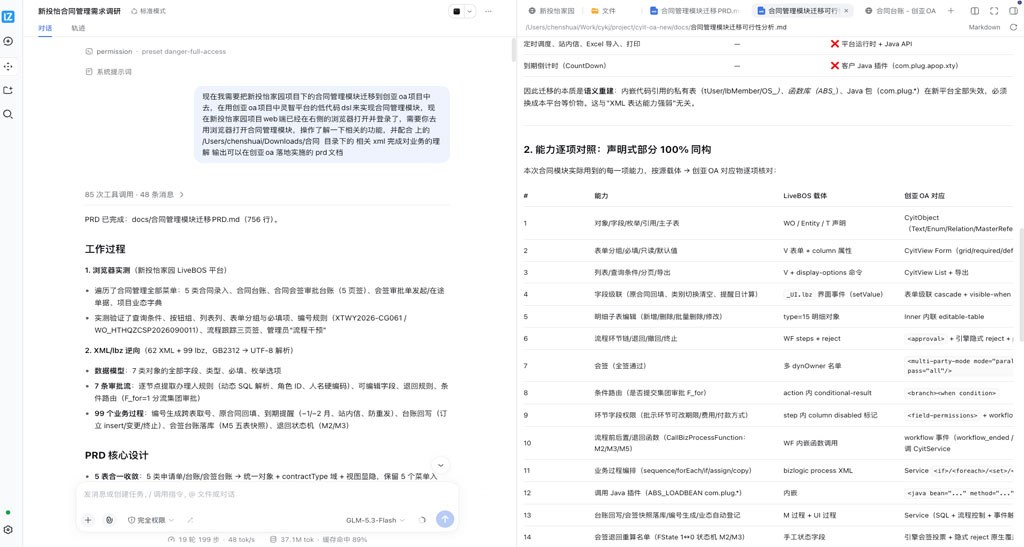Open the three-dot more menu in chat header

click(488, 11)
